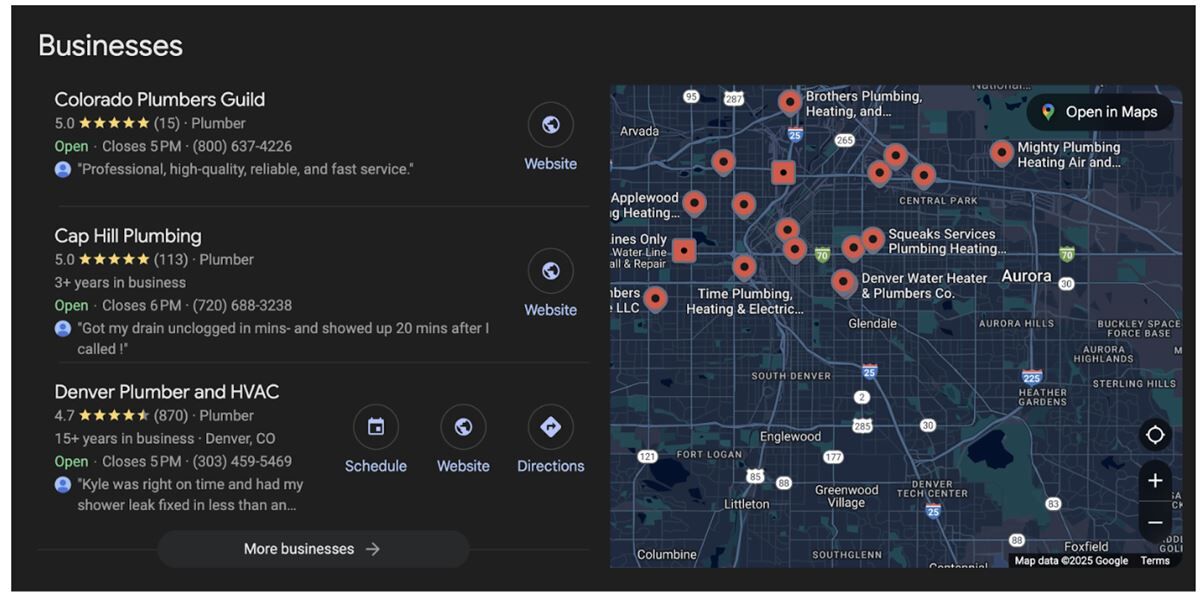The width and height of the screenshot is (1200, 592).
Task: Click "3+ years in business" text
Action: (x=120, y=282)
